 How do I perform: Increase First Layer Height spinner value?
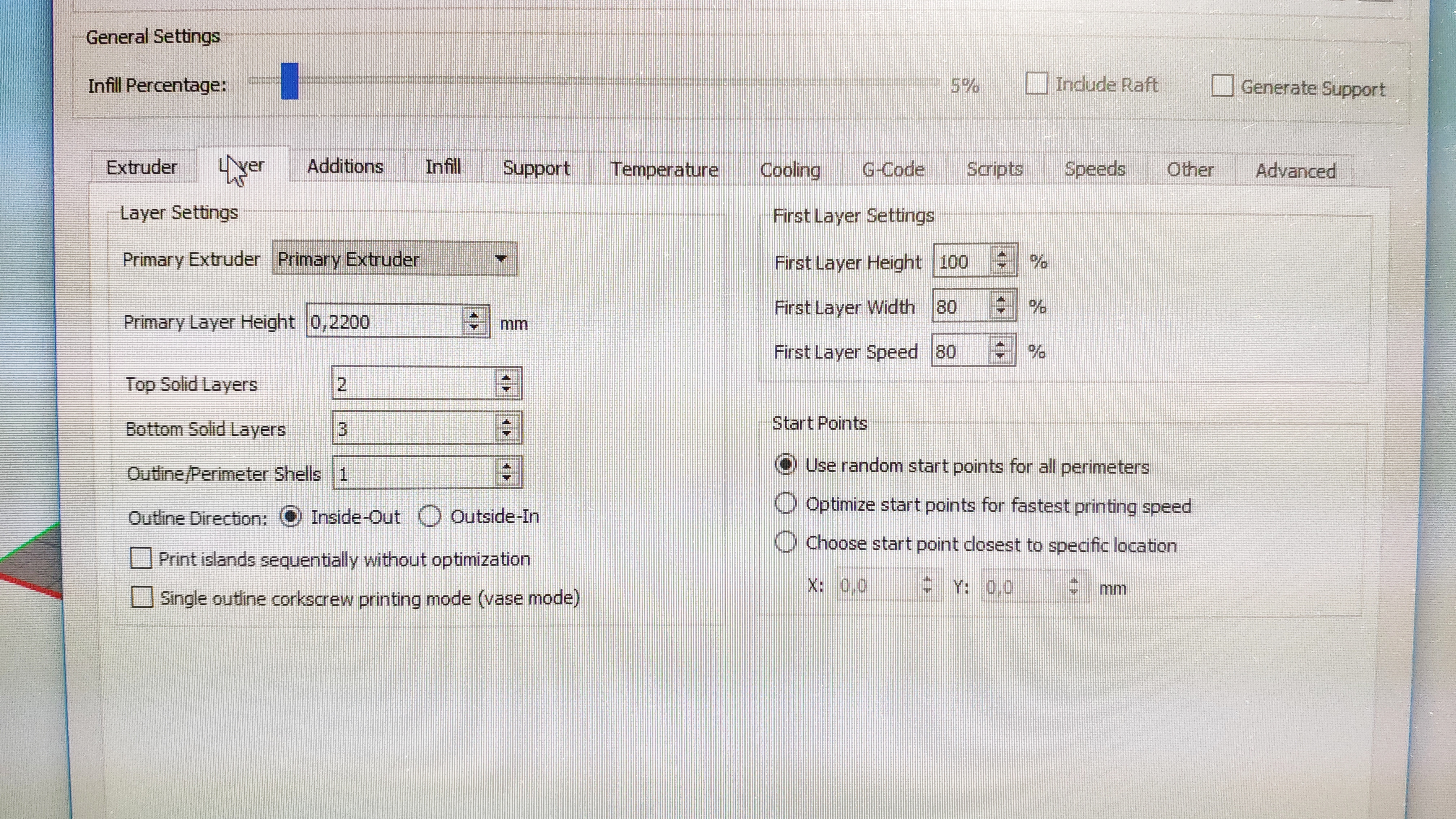point(1002,254)
